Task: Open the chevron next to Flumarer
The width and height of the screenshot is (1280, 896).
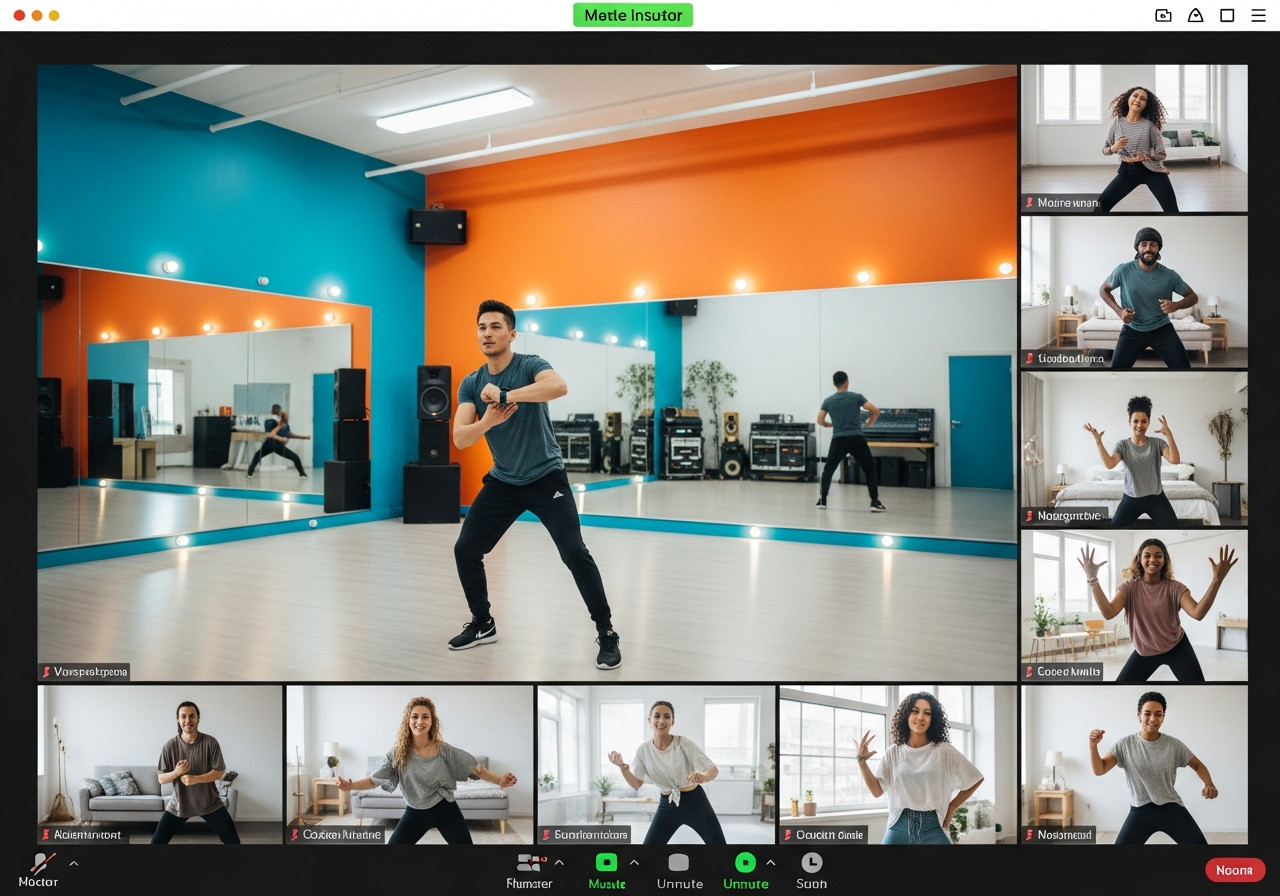Action: (559, 863)
